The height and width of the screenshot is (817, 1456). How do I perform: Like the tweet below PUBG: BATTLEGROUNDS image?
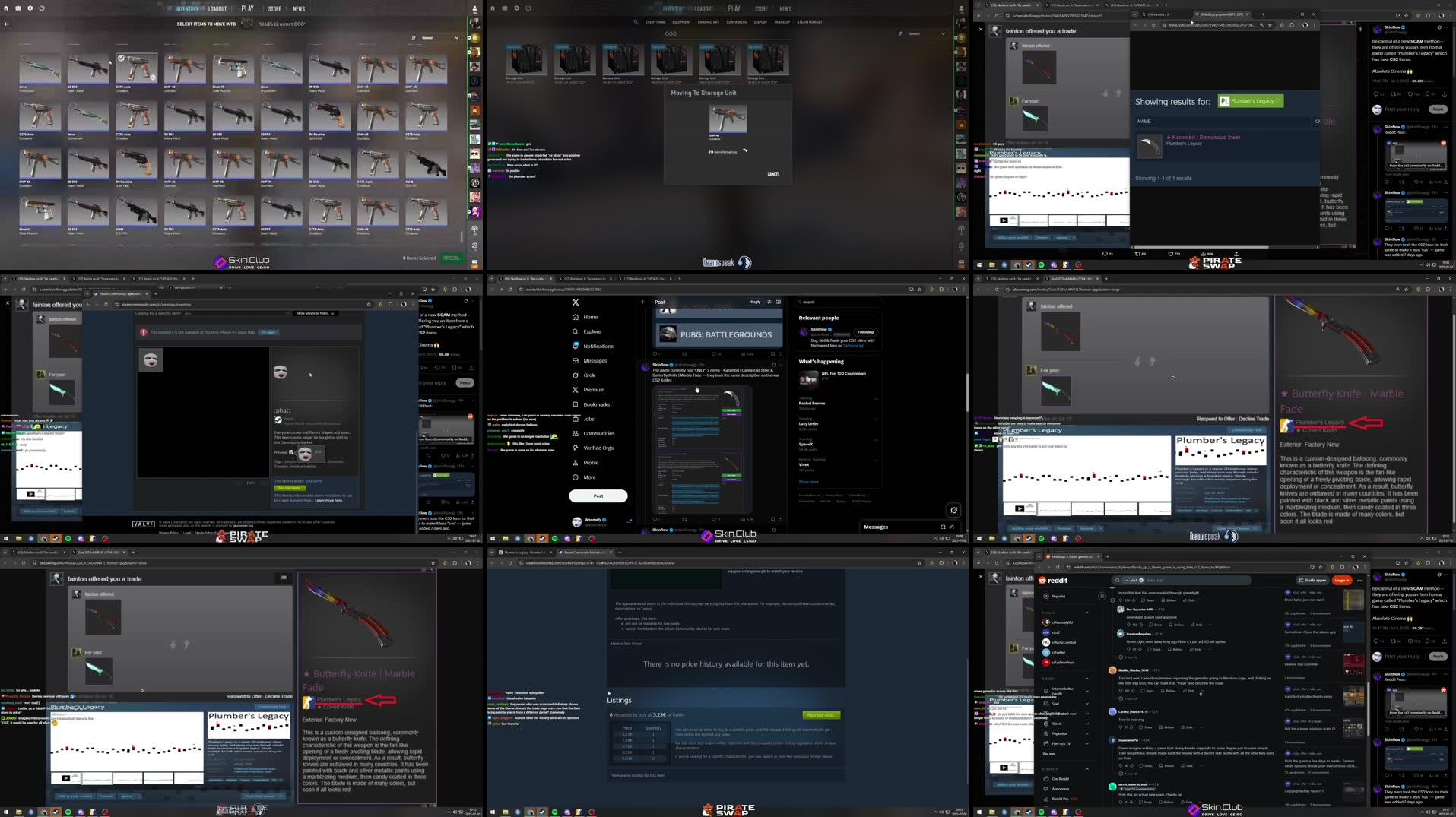(x=713, y=353)
